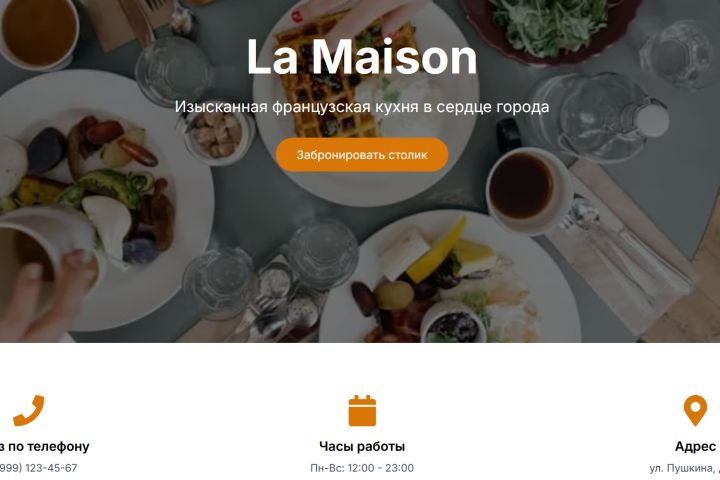Viewport: 720px width, 480px height.
Task: Click the "Забронировать столик" button
Action: click(x=362, y=155)
